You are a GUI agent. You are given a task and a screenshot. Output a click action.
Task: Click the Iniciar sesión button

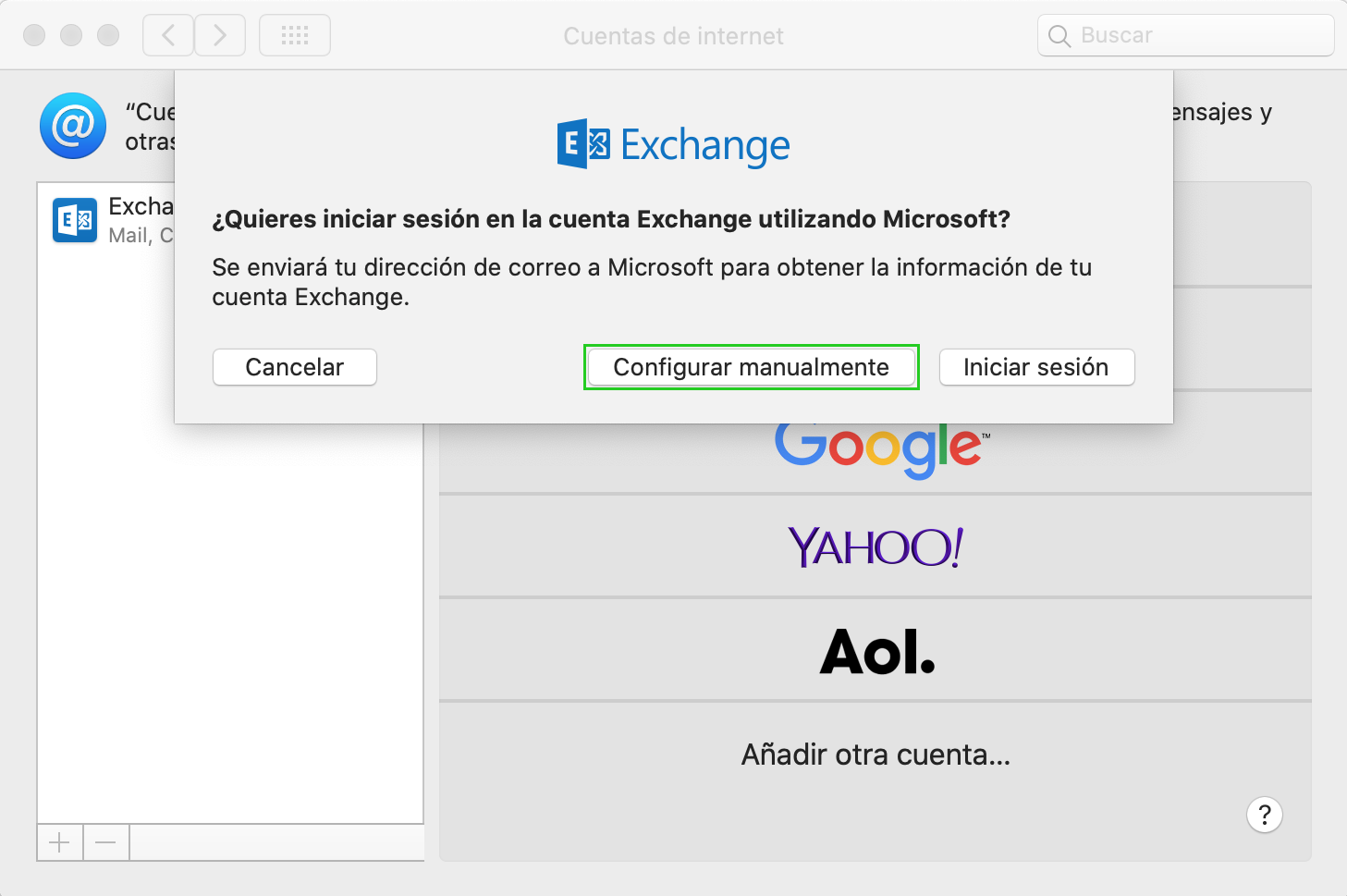[x=1036, y=367]
